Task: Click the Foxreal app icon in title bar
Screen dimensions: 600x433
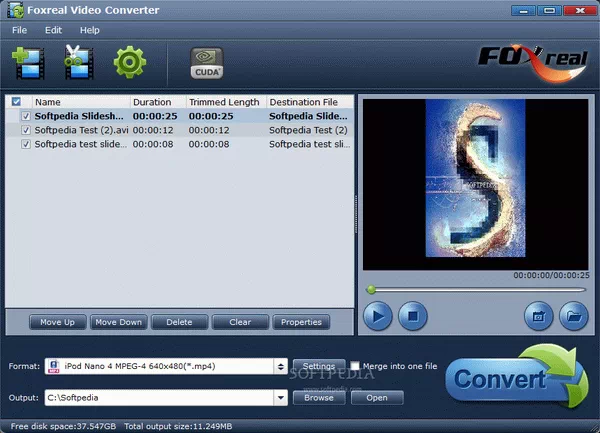Action: click(15, 10)
